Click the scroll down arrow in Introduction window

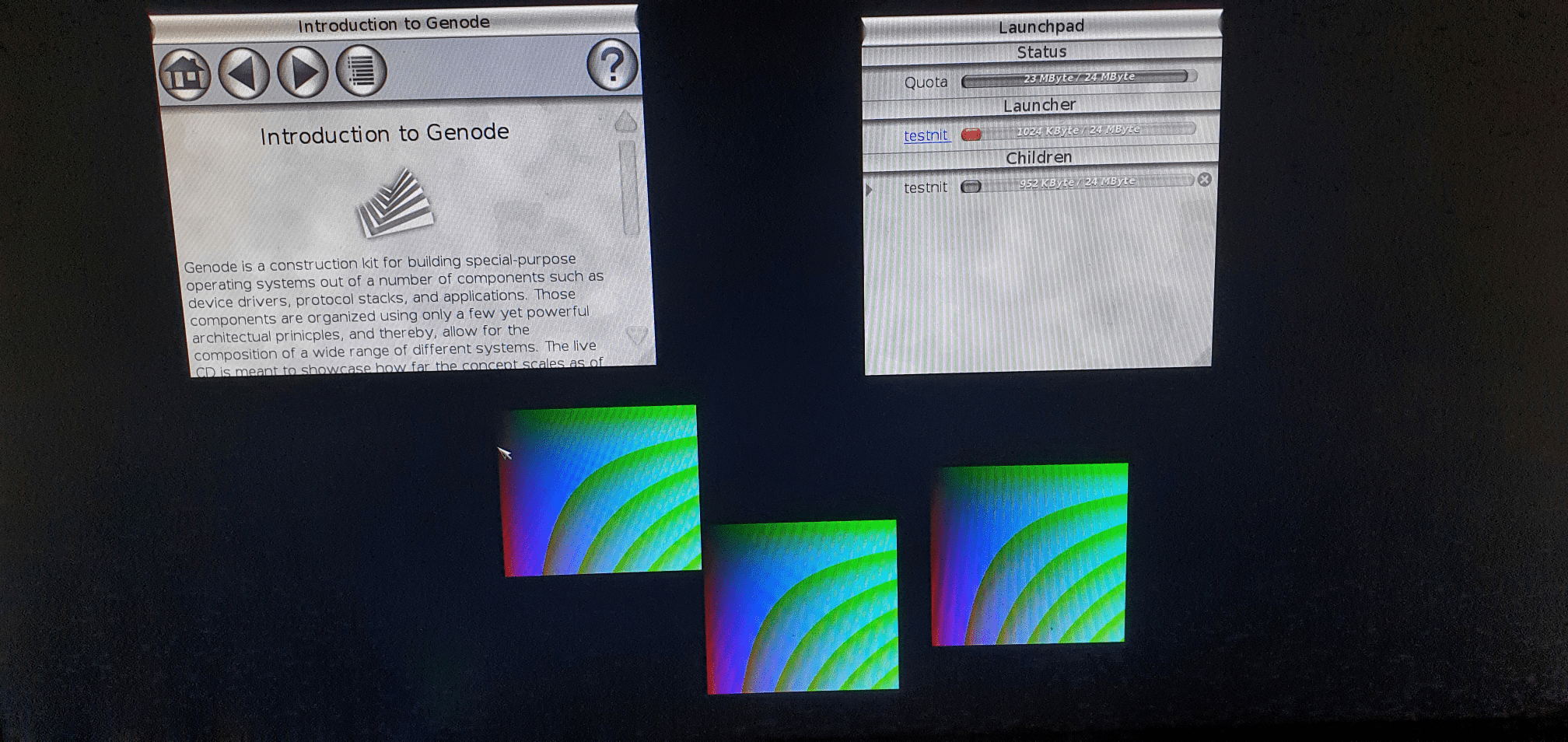pyautogui.click(x=637, y=335)
